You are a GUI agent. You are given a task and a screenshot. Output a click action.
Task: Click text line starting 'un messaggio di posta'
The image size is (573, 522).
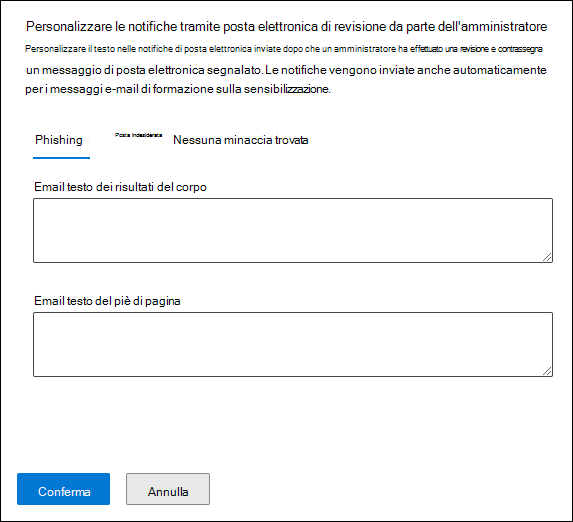pyautogui.click(x=286, y=70)
